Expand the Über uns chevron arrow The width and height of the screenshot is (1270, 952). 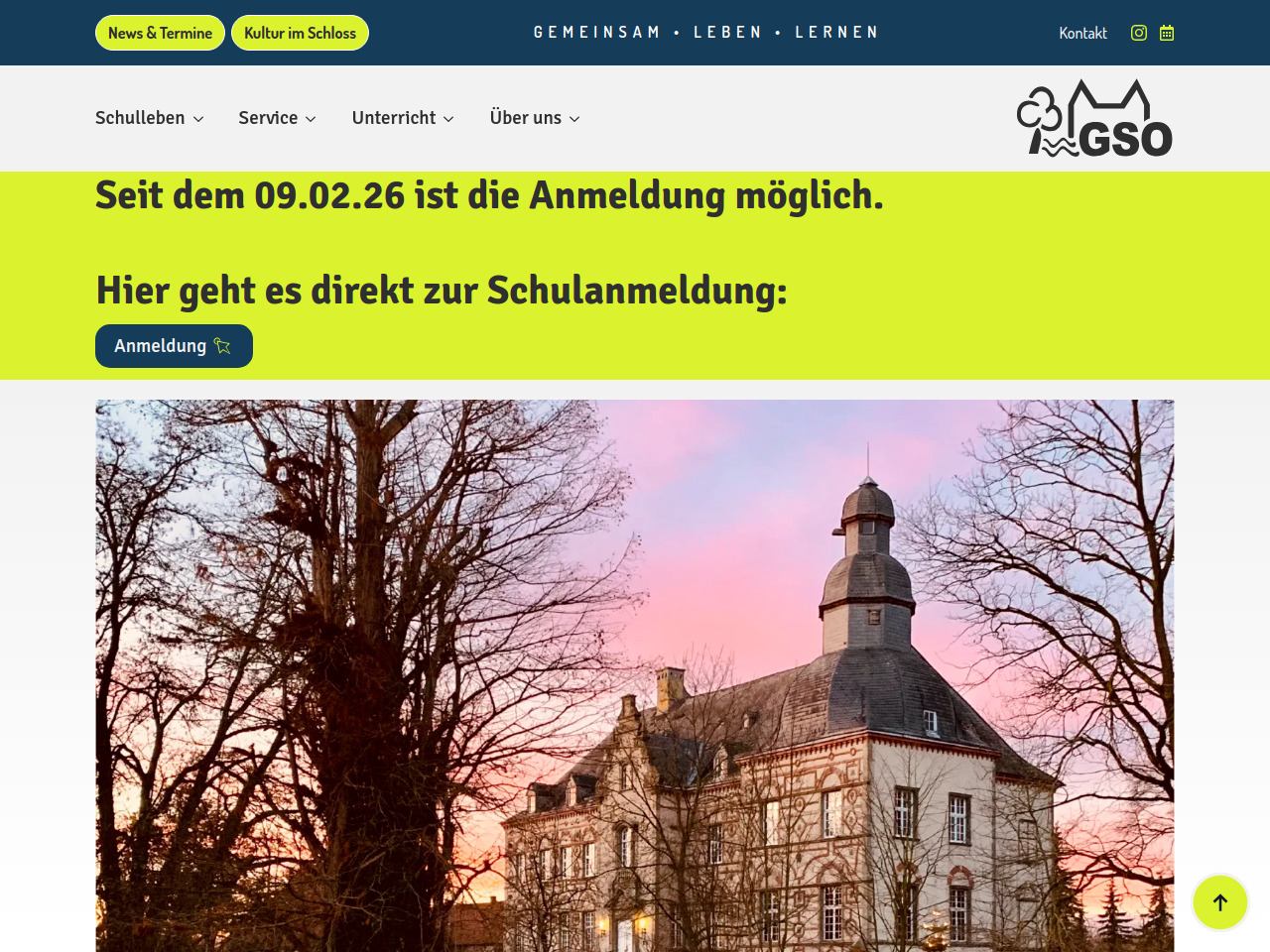(x=574, y=119)
